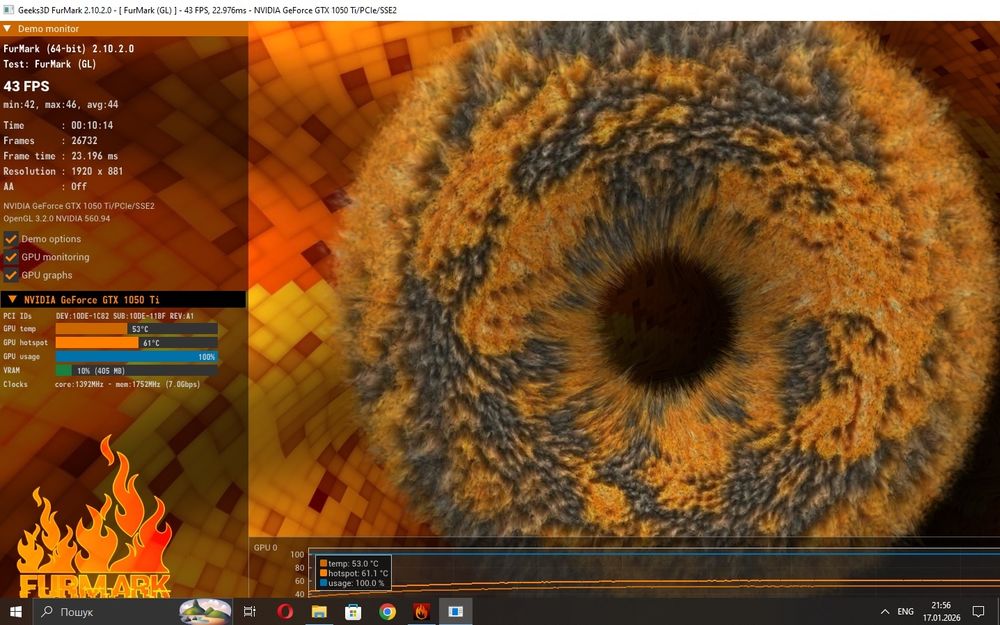Click the OpenGL 3.2.0 NVIDIA 560.94 text
Screen dimensions: 1000x625
click(x=57, y=218)
